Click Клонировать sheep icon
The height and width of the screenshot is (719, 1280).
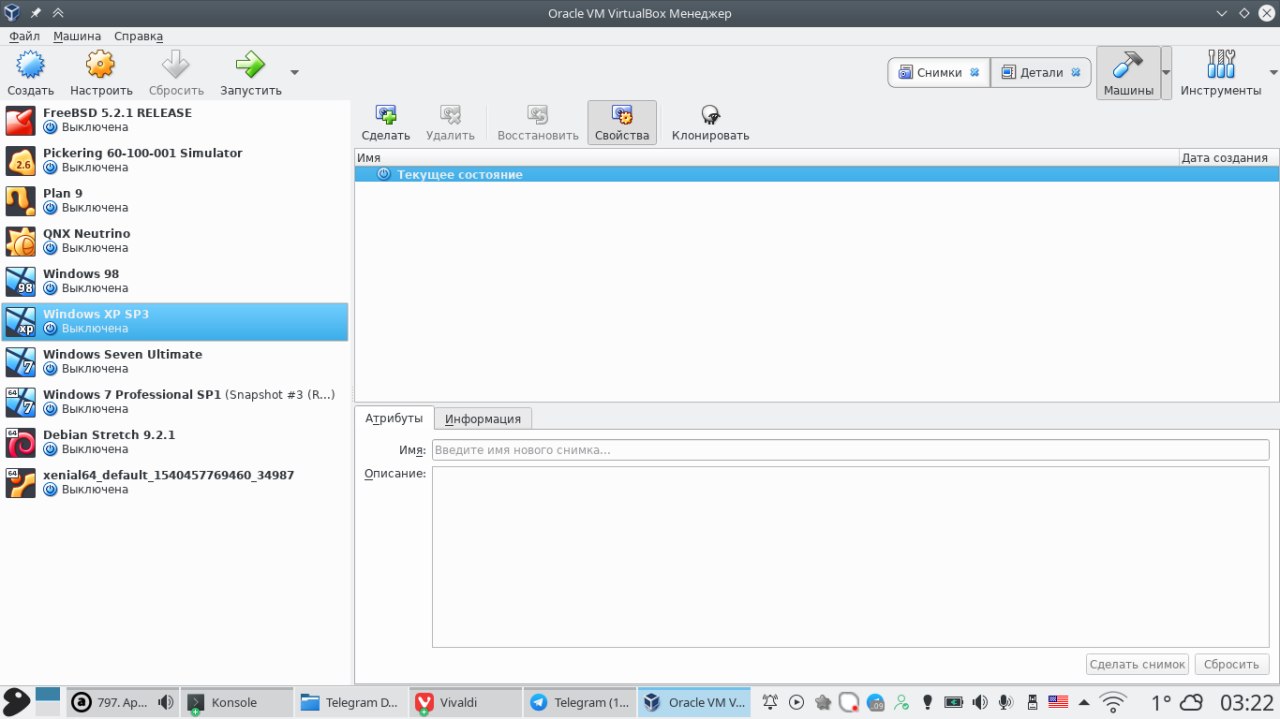tap(710, 115)
